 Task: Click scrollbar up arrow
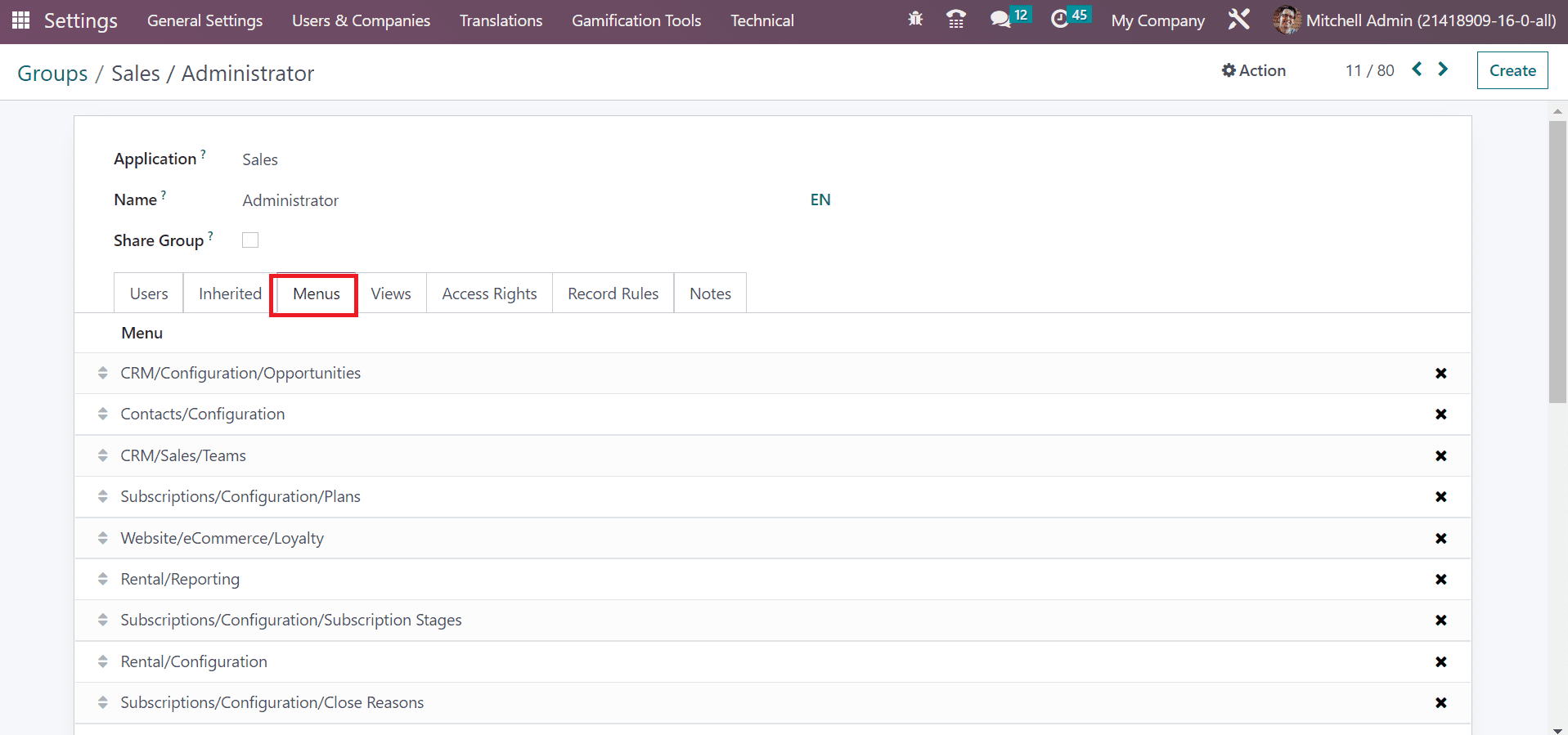pyautogui.click(x=1557, y=111)
